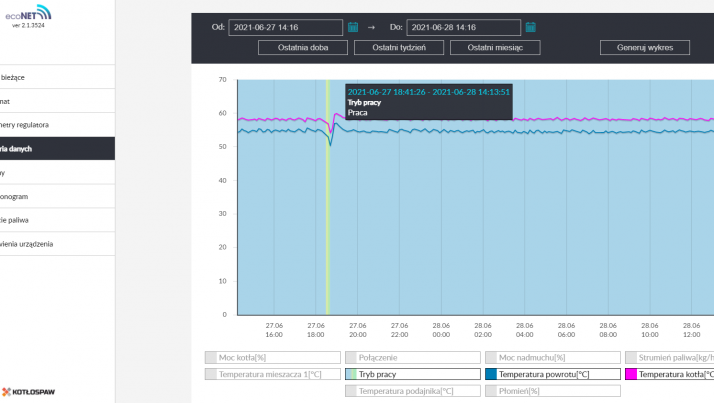Open the end date calendar picker
Image resolution: width=714 pixels, height=403 pixels.
[530, 27]
